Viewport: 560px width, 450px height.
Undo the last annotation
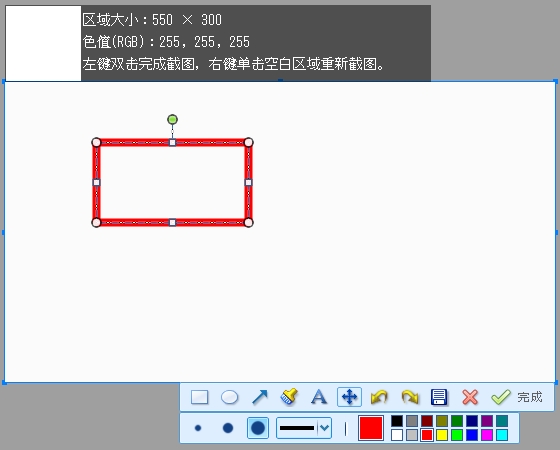[x=379, y=397]
